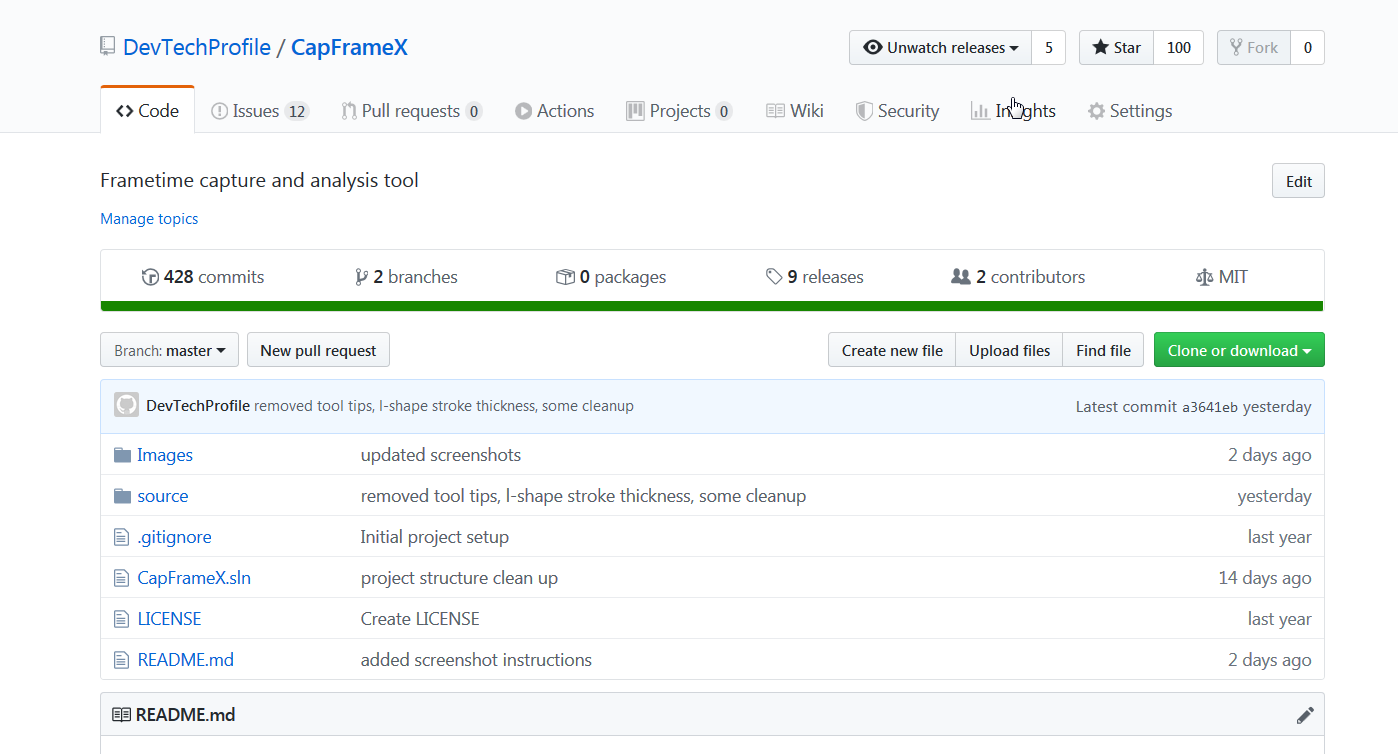Click the repository book icon beside DevTechProfile

click(108, 46)
